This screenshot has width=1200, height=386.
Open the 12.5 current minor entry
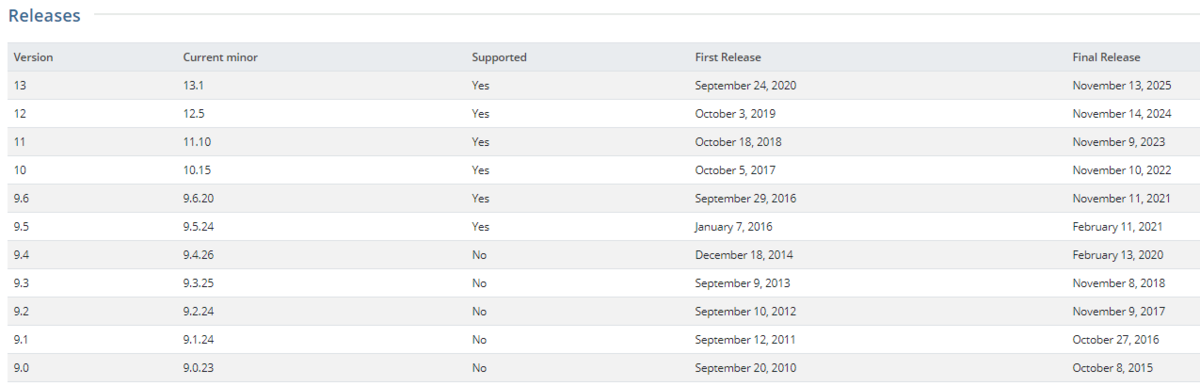[x=194, y=114]
